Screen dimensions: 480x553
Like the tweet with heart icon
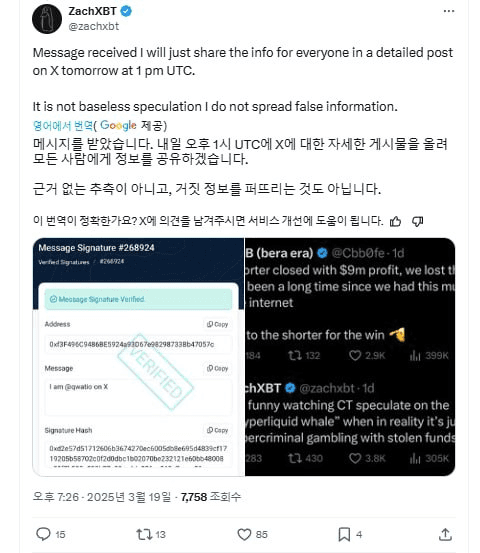(x=244, y=534)
